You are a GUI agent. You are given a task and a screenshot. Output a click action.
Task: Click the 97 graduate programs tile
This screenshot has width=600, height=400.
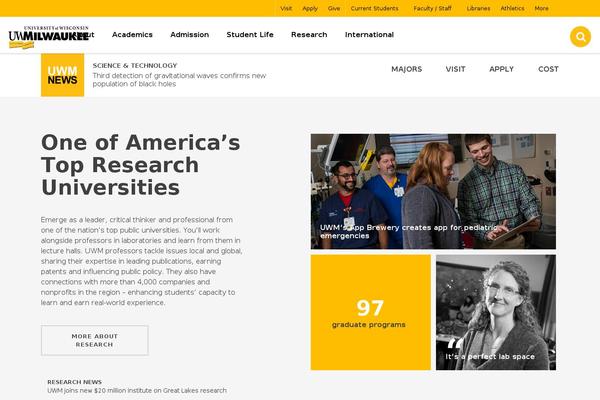point(370,312)
